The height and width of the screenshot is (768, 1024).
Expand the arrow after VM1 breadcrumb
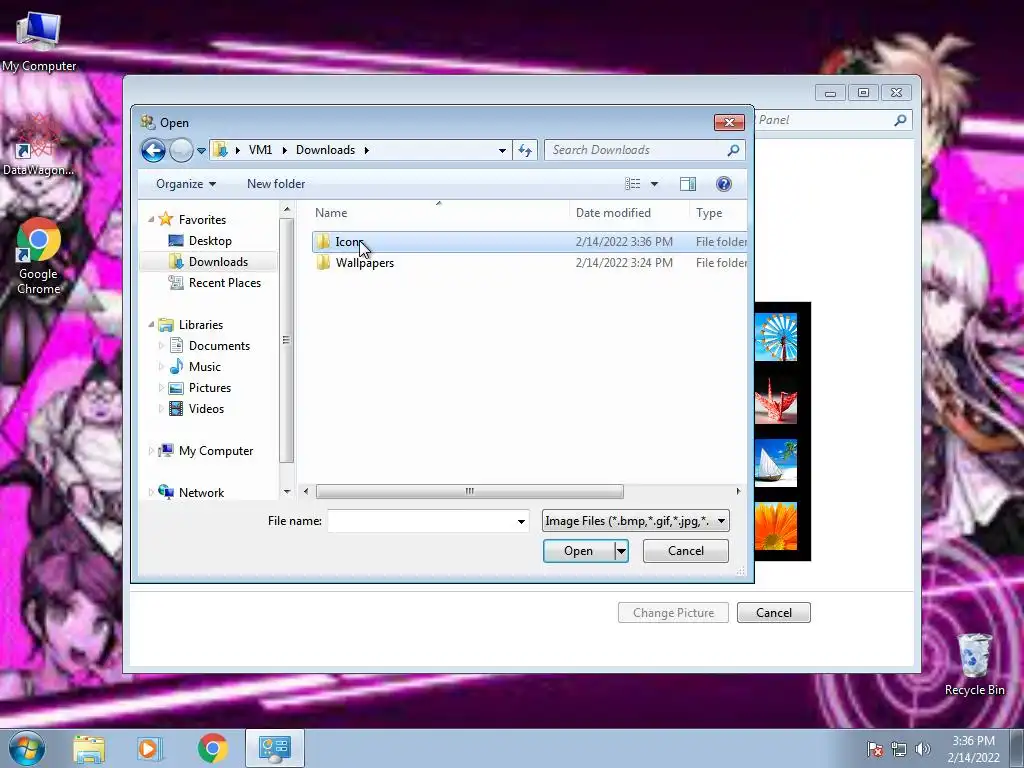[284, 150]
